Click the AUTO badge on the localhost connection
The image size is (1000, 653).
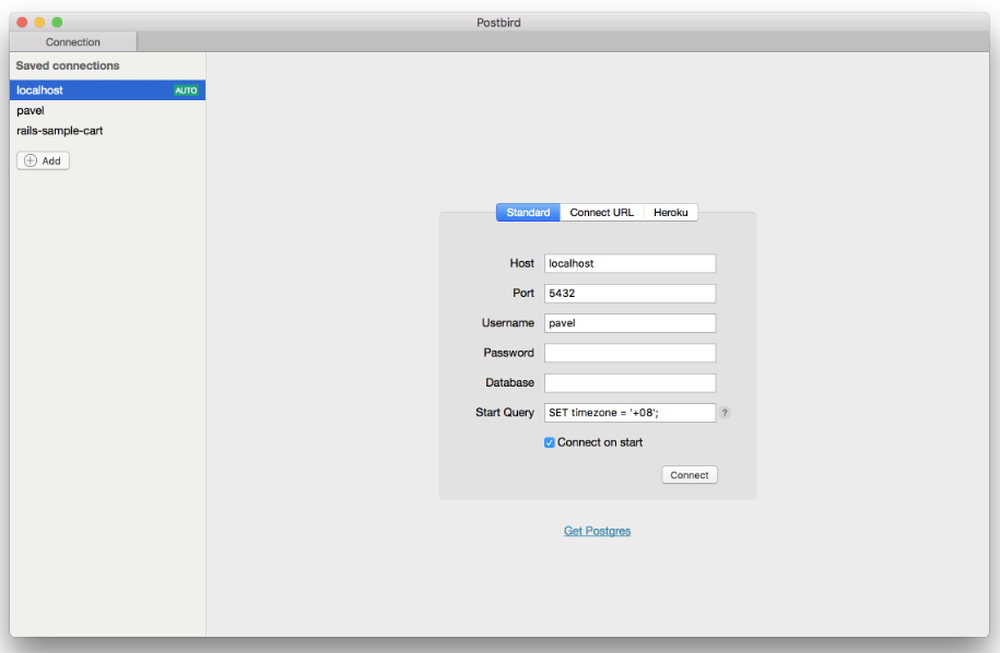pyautogui.click(x=186, y=89)
